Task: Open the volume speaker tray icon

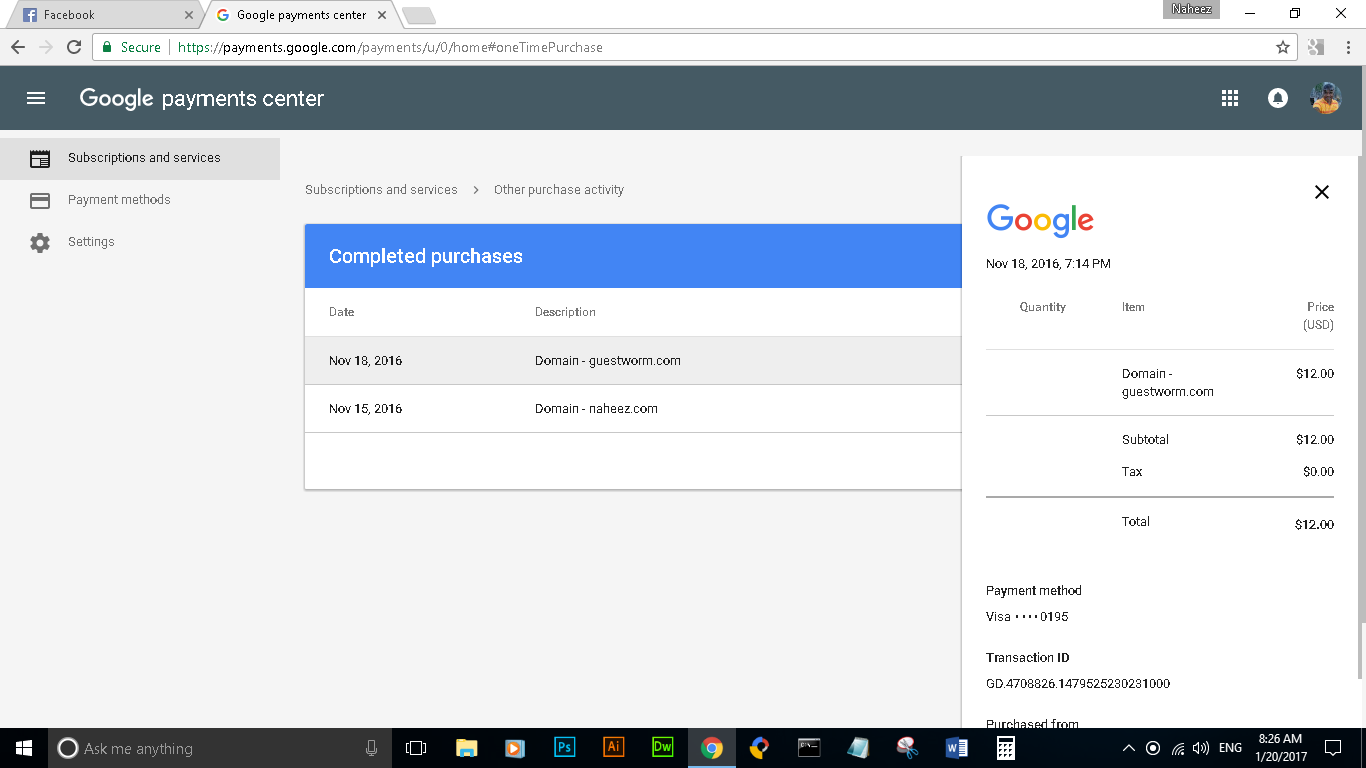Action: point(1201,748)
